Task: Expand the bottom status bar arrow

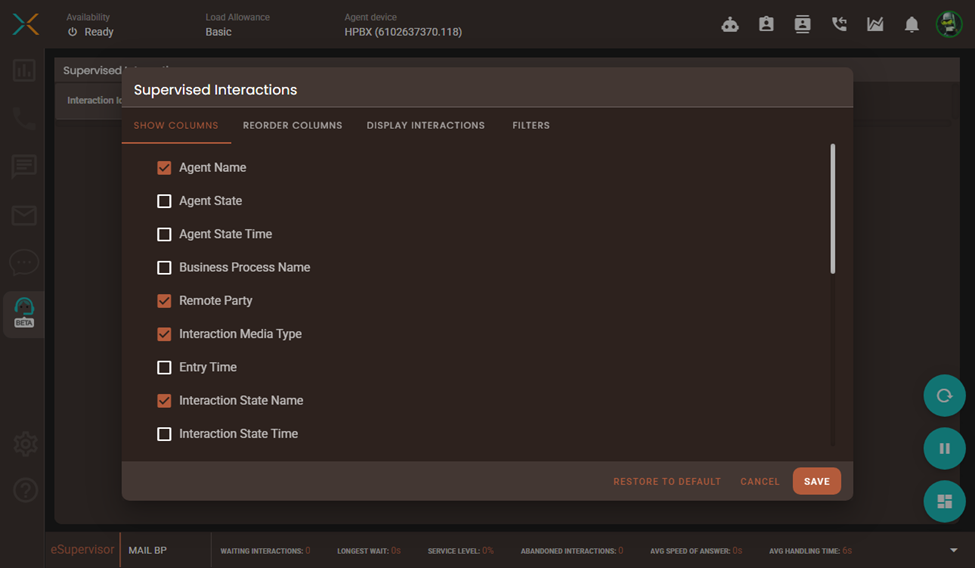Action: point(953,550)
